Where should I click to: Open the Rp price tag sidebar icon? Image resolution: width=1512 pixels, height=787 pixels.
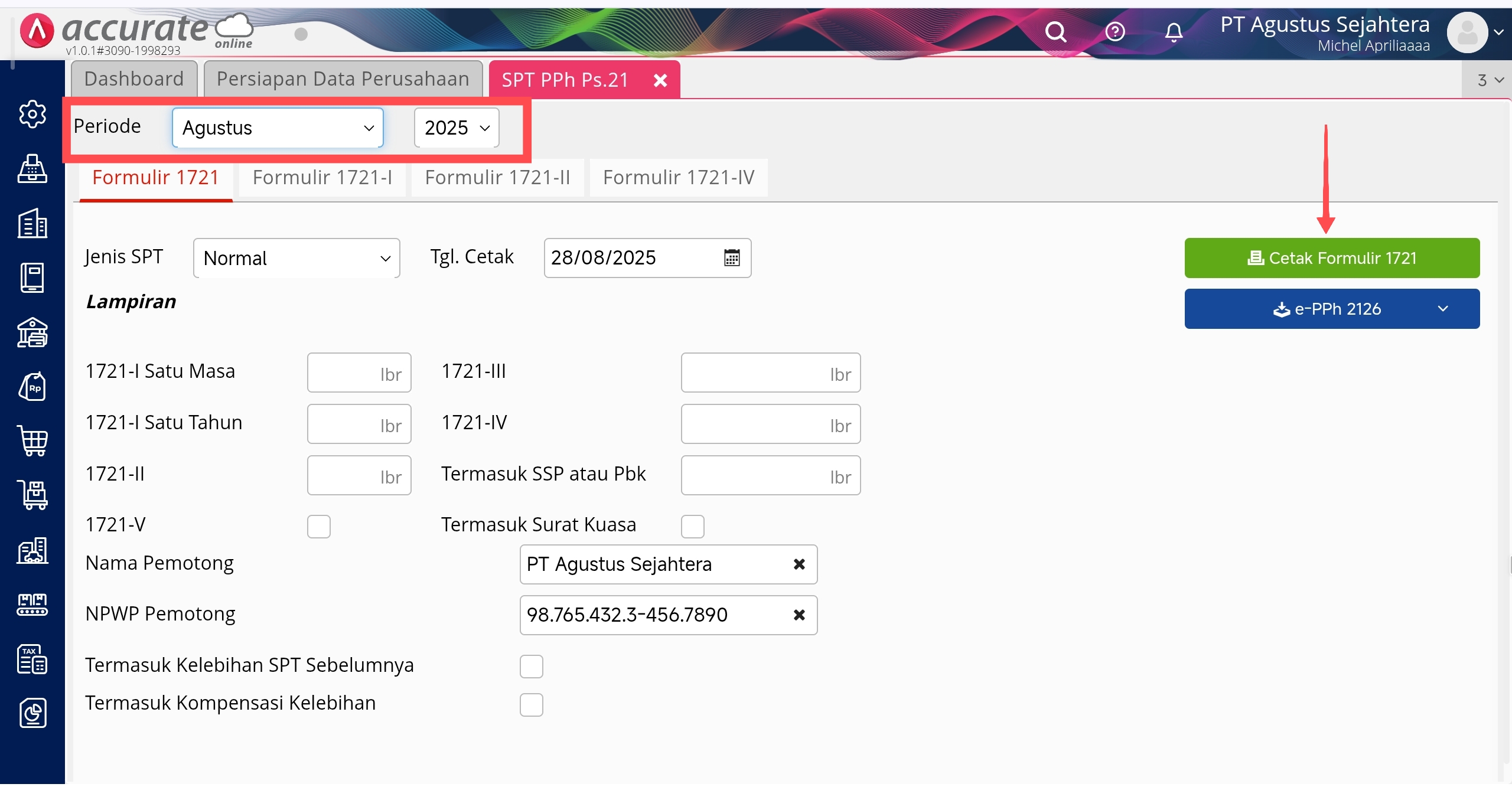tap(32, 387)
